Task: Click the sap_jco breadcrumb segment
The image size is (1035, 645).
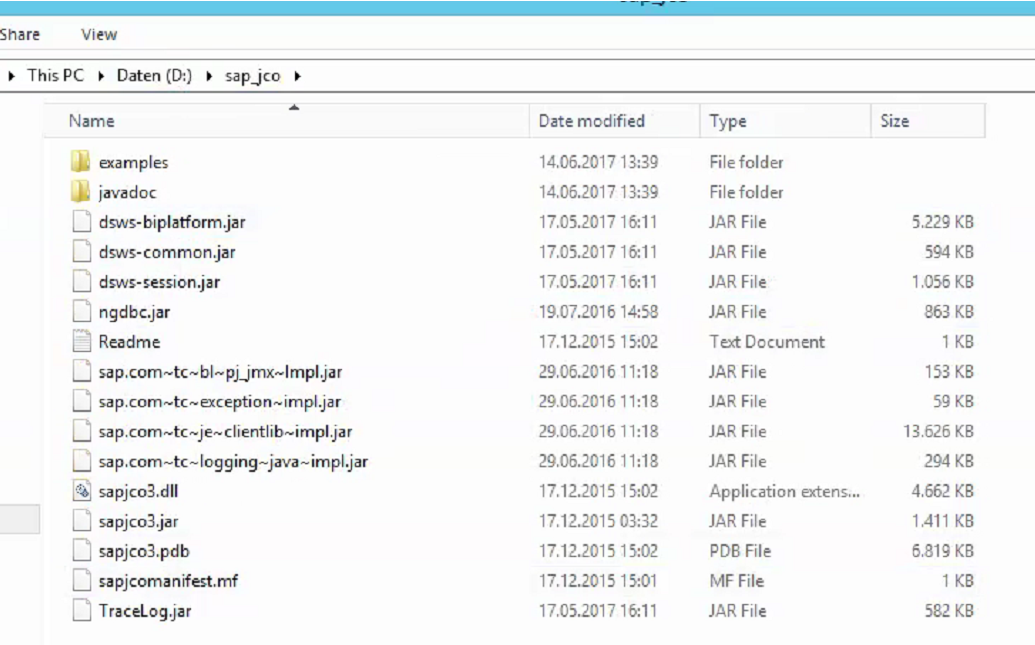Action: [x=252, y=76]
